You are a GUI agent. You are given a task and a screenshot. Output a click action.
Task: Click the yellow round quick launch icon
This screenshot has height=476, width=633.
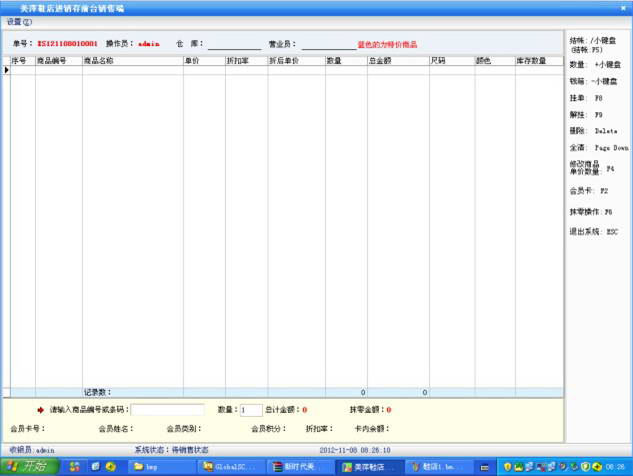111,467
